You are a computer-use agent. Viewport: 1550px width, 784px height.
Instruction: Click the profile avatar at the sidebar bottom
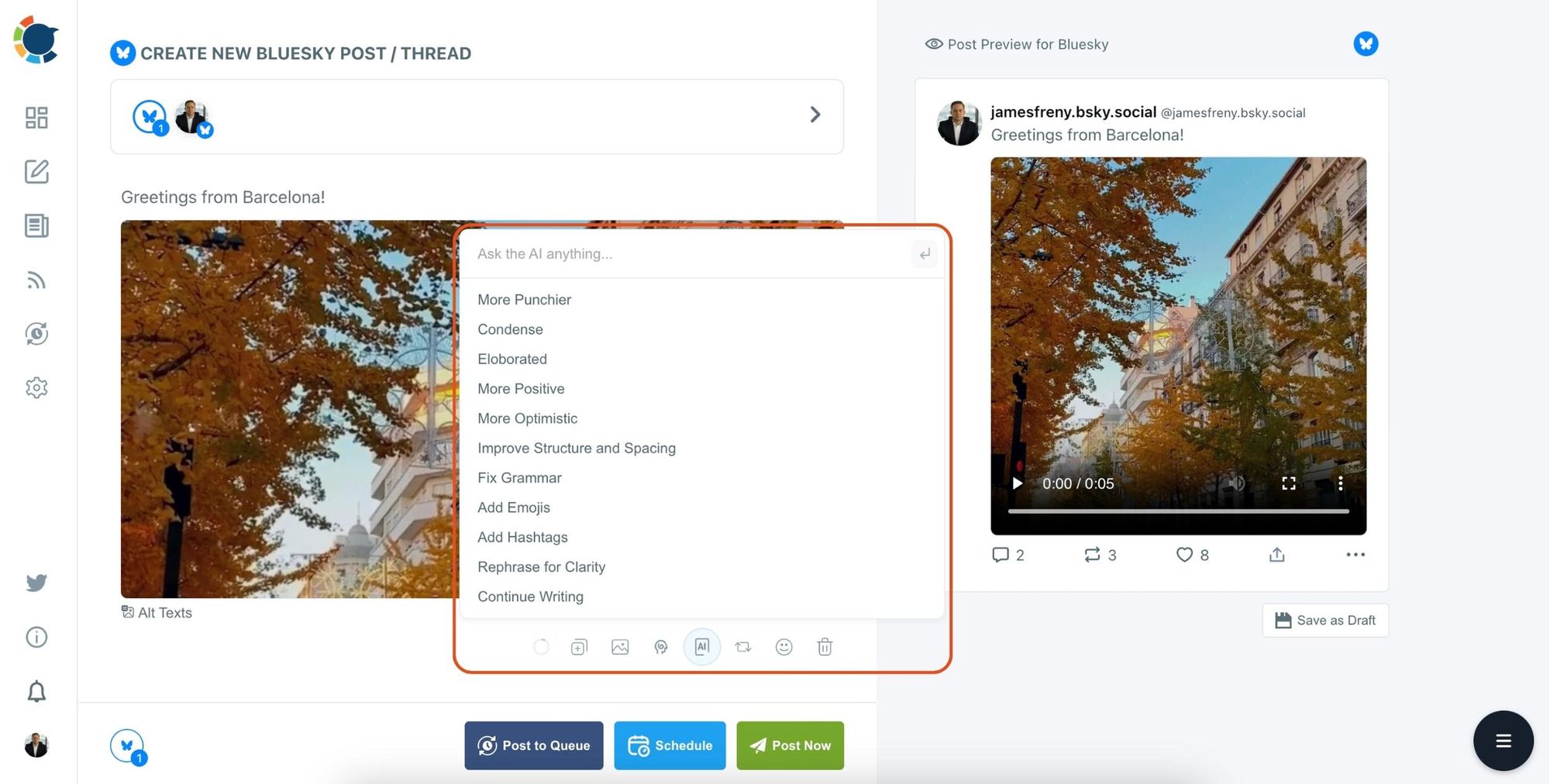(x=36, y=745)
